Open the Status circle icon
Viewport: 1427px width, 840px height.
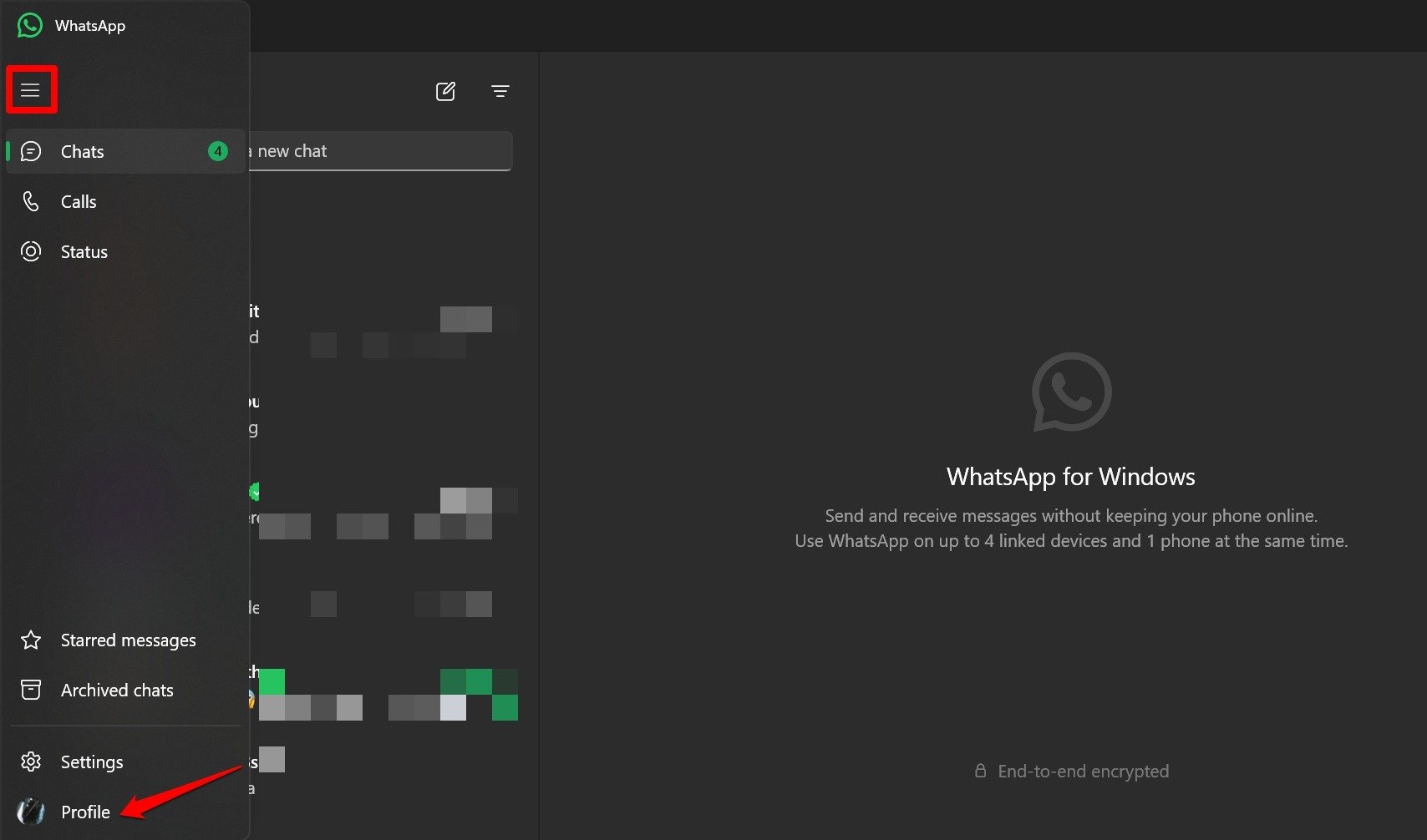point(31,251)
